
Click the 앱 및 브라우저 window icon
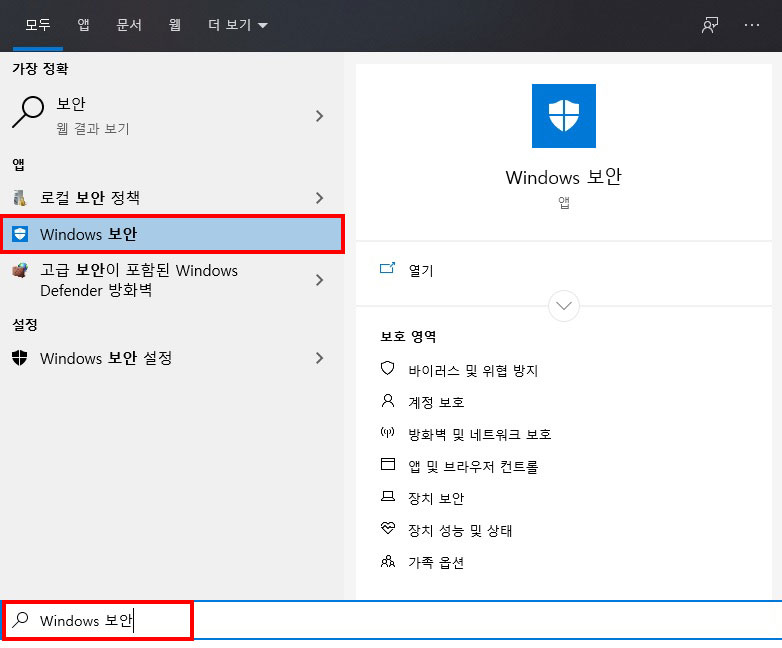coord(388,464)
